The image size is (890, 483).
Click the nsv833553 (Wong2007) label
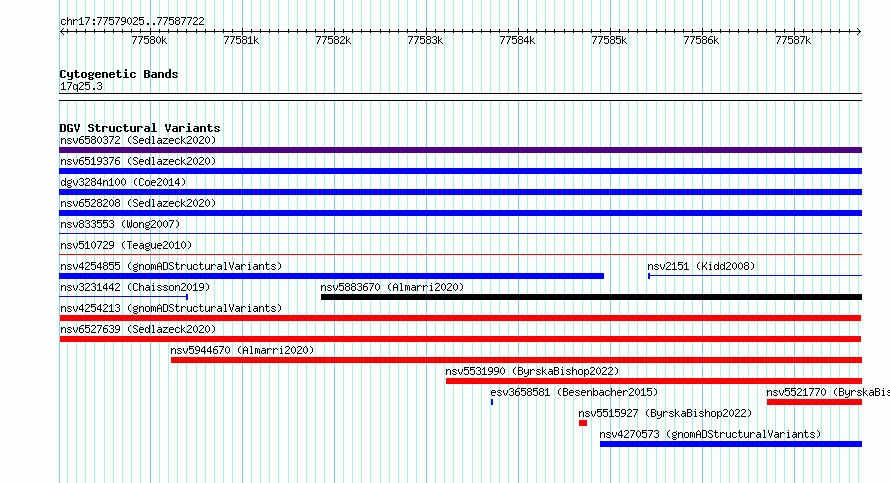tap(120, 224)
